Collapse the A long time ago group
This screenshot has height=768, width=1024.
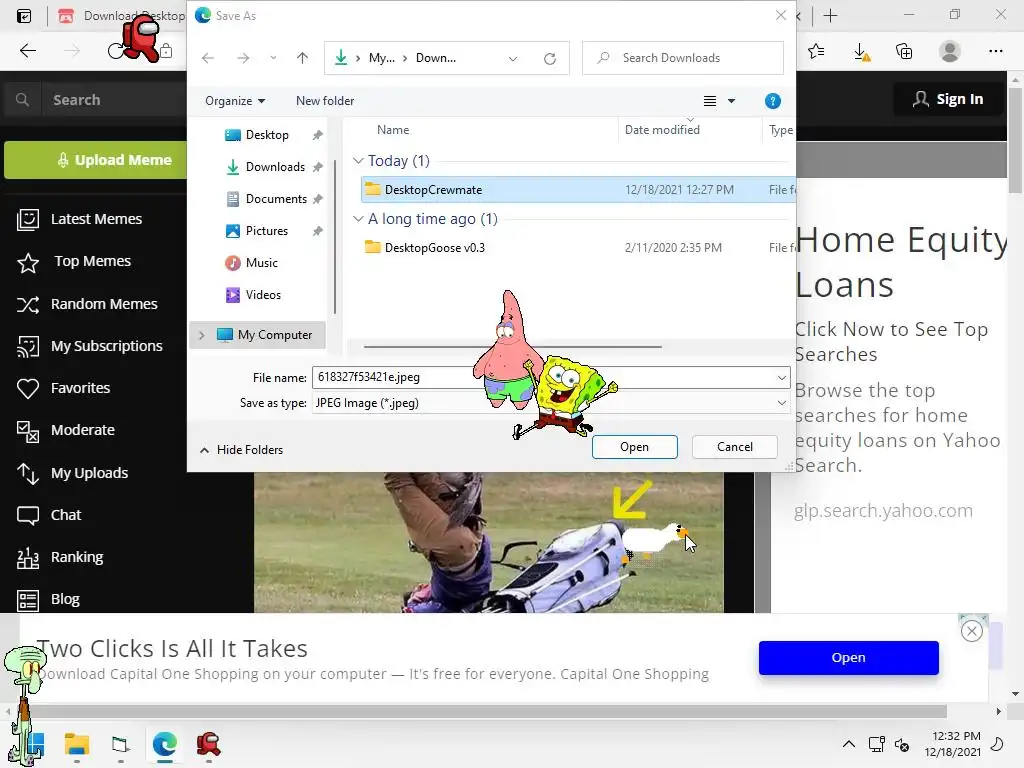[358, 219]
